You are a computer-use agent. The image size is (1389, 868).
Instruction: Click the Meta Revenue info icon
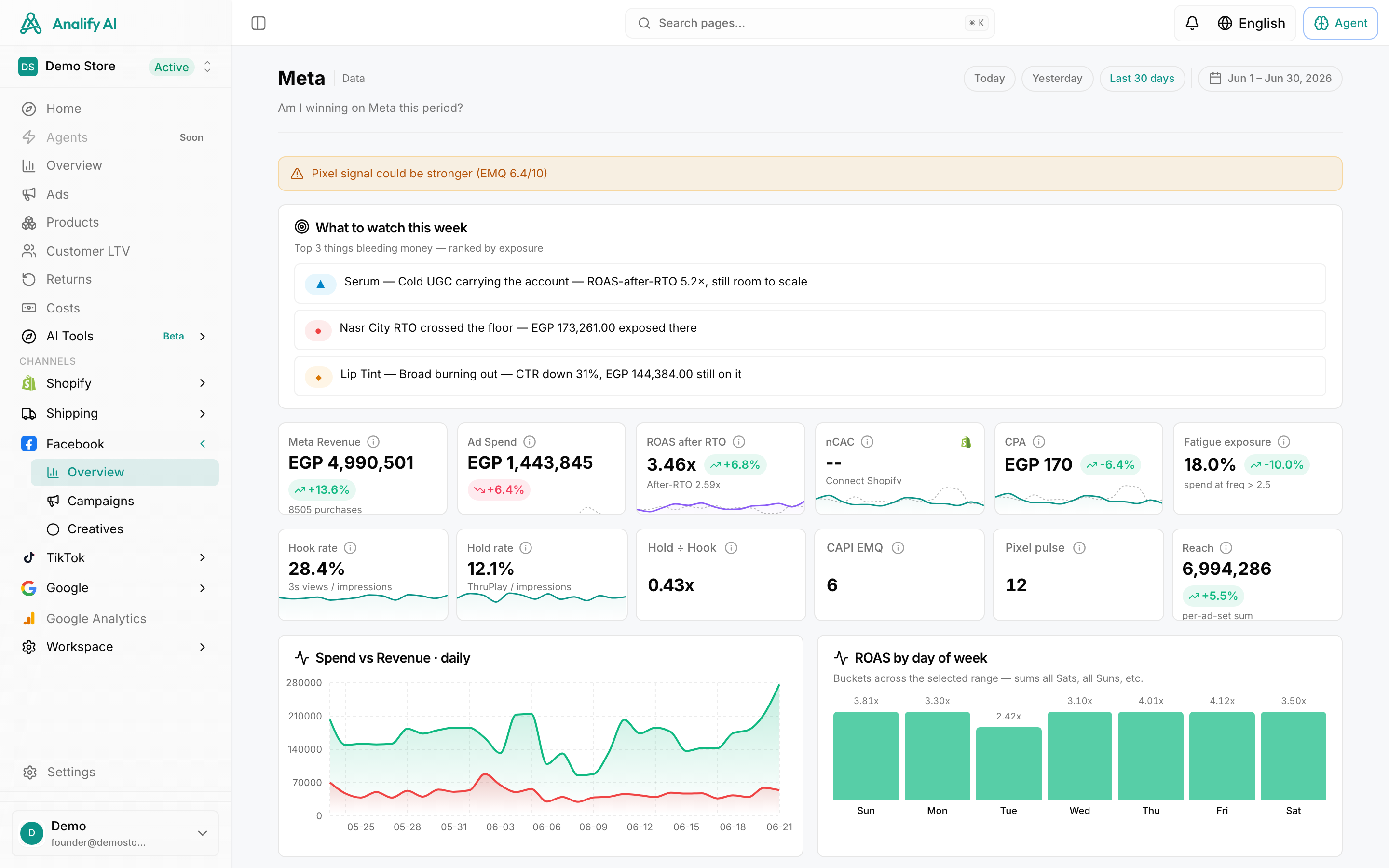[x=374, y=441]
